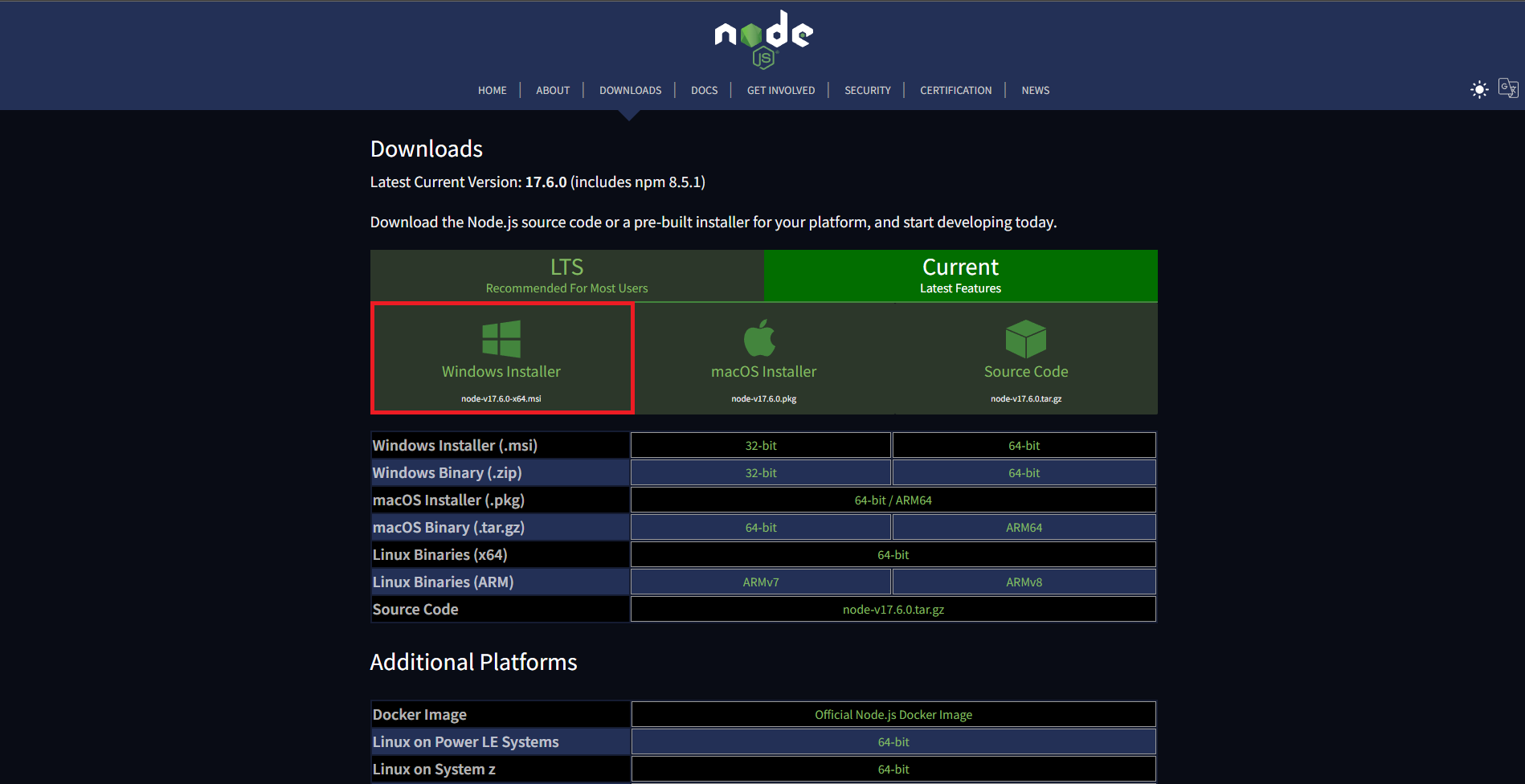The height and width of the screenshot is (784, 1525).
Task: Open the ABOUT menu item
Action: pos(553,90)
